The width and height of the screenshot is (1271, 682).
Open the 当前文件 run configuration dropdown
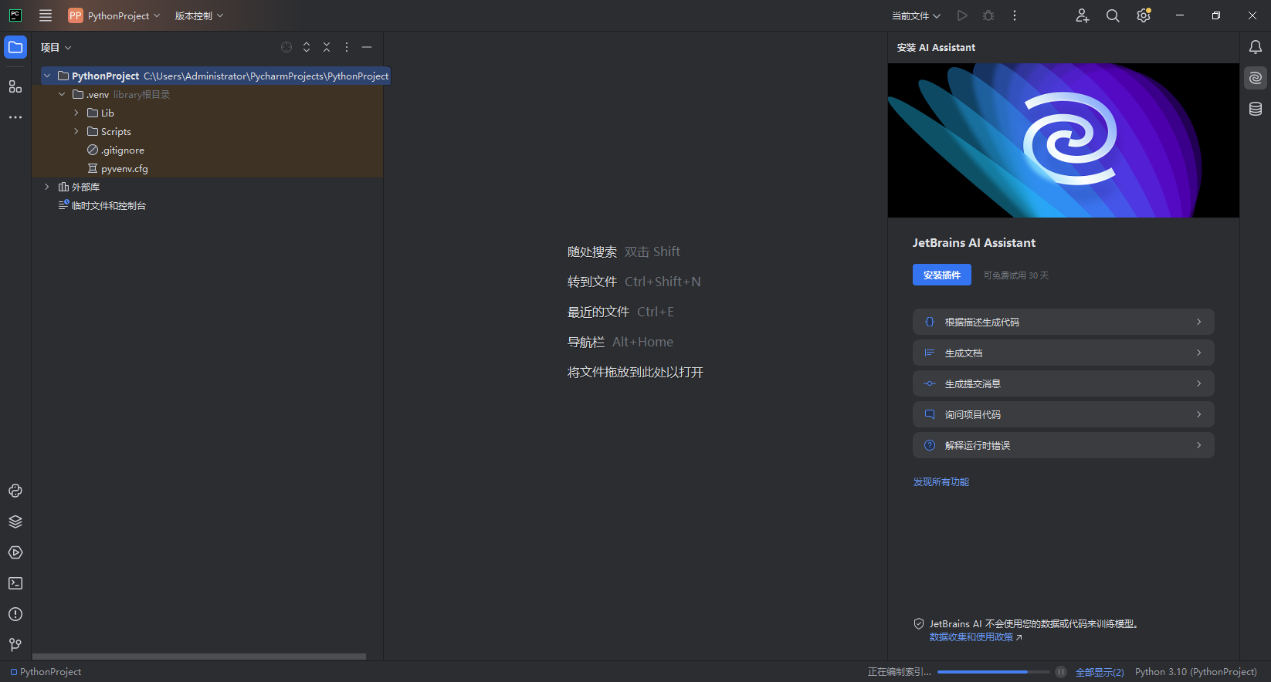coord(916,16)
